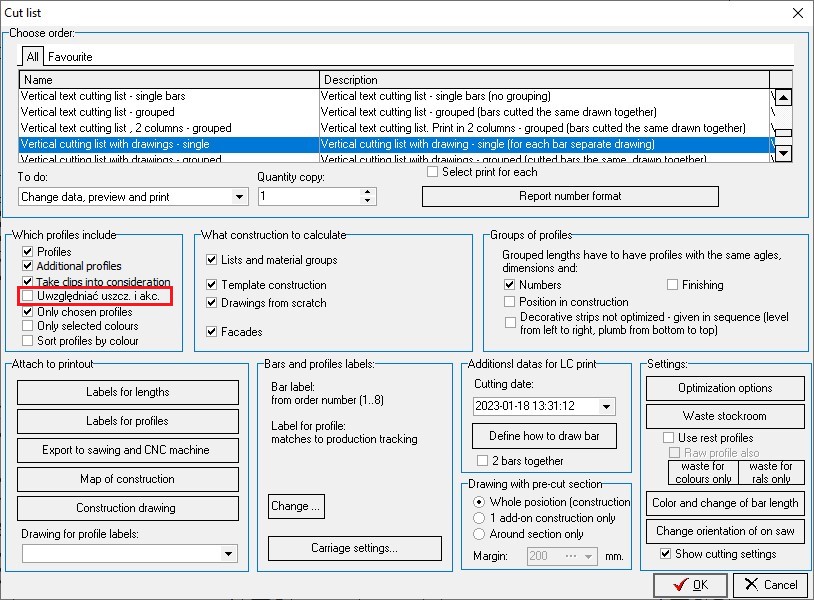Screen dimensions: 814x600
Task: Check the Finishing grouping option
Action: point(673,285)
